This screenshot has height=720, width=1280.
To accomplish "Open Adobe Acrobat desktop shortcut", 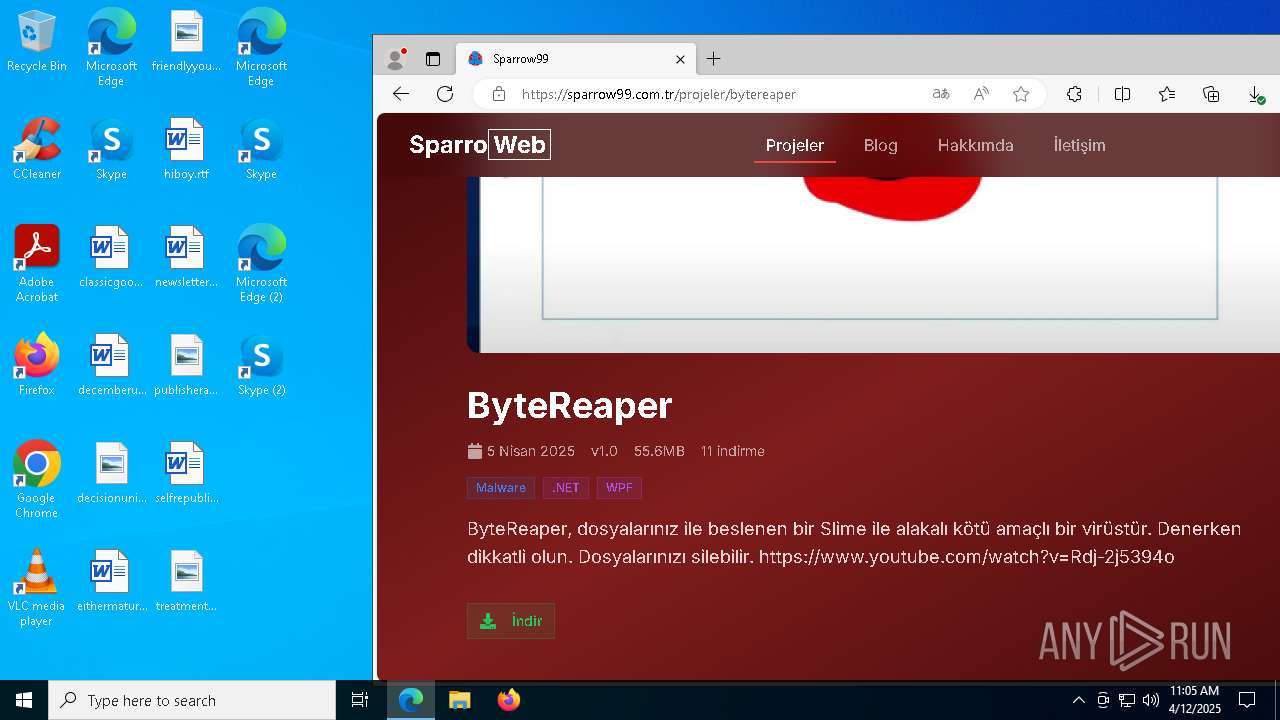I will (x=37, y=264).
